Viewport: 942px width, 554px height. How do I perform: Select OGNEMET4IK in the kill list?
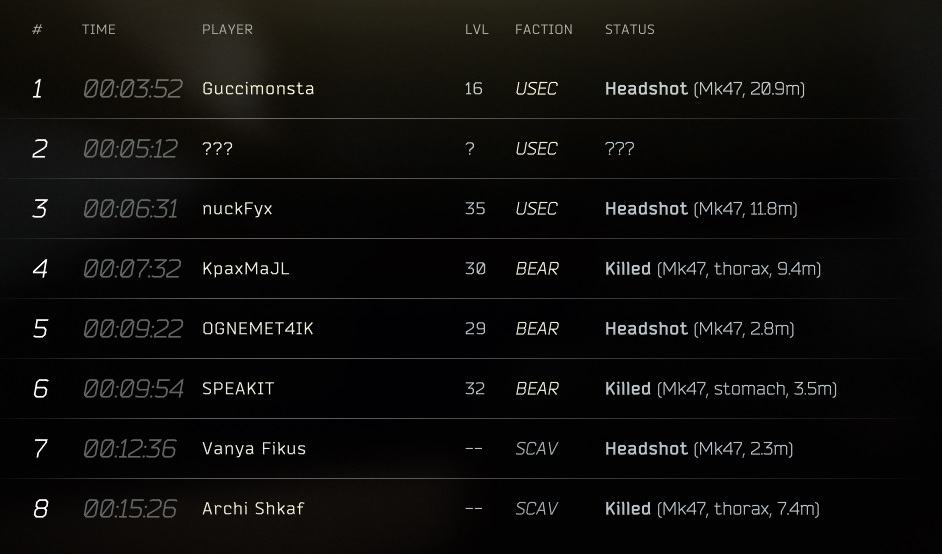point(258,329)
